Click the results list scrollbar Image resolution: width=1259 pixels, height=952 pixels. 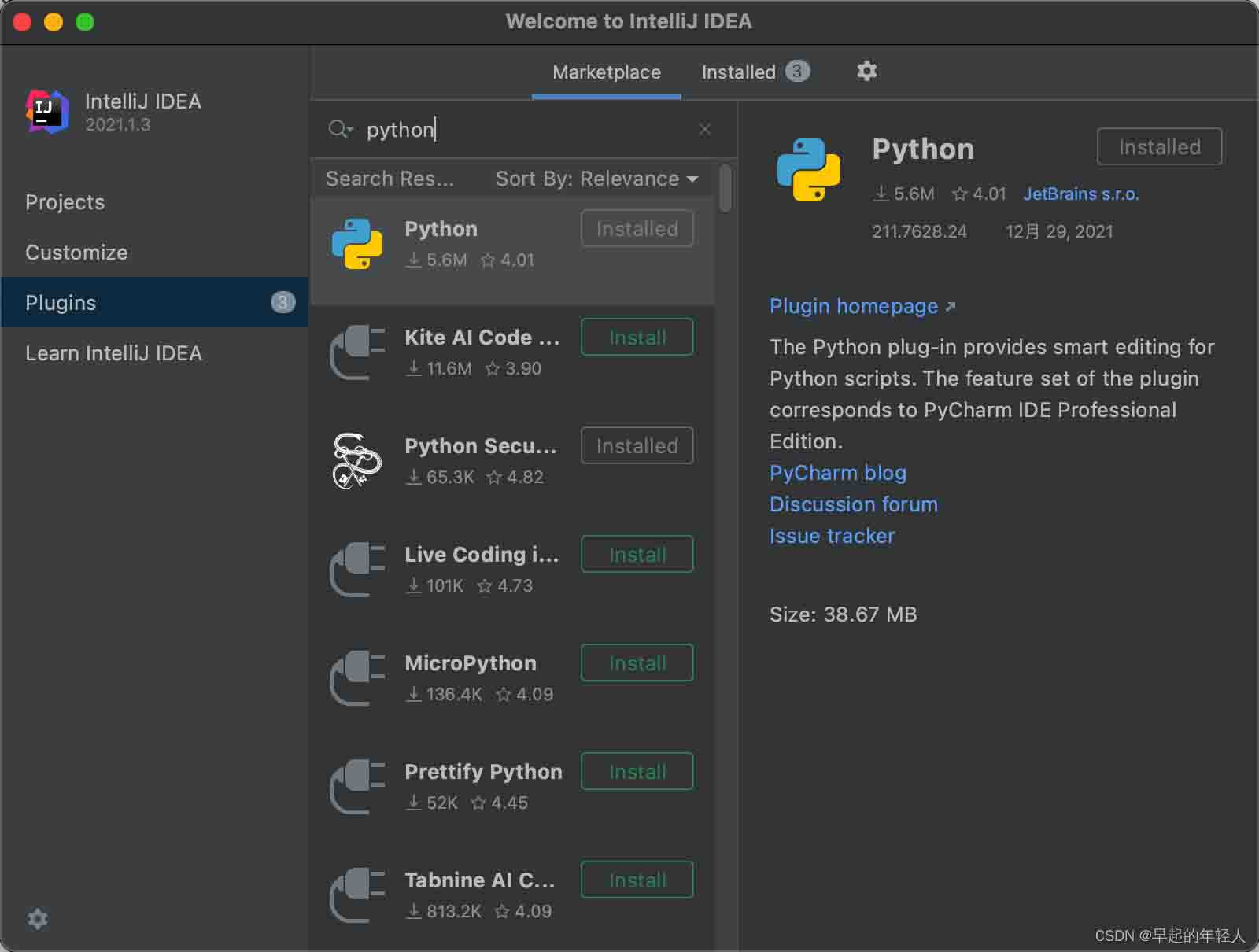(725, 187)
